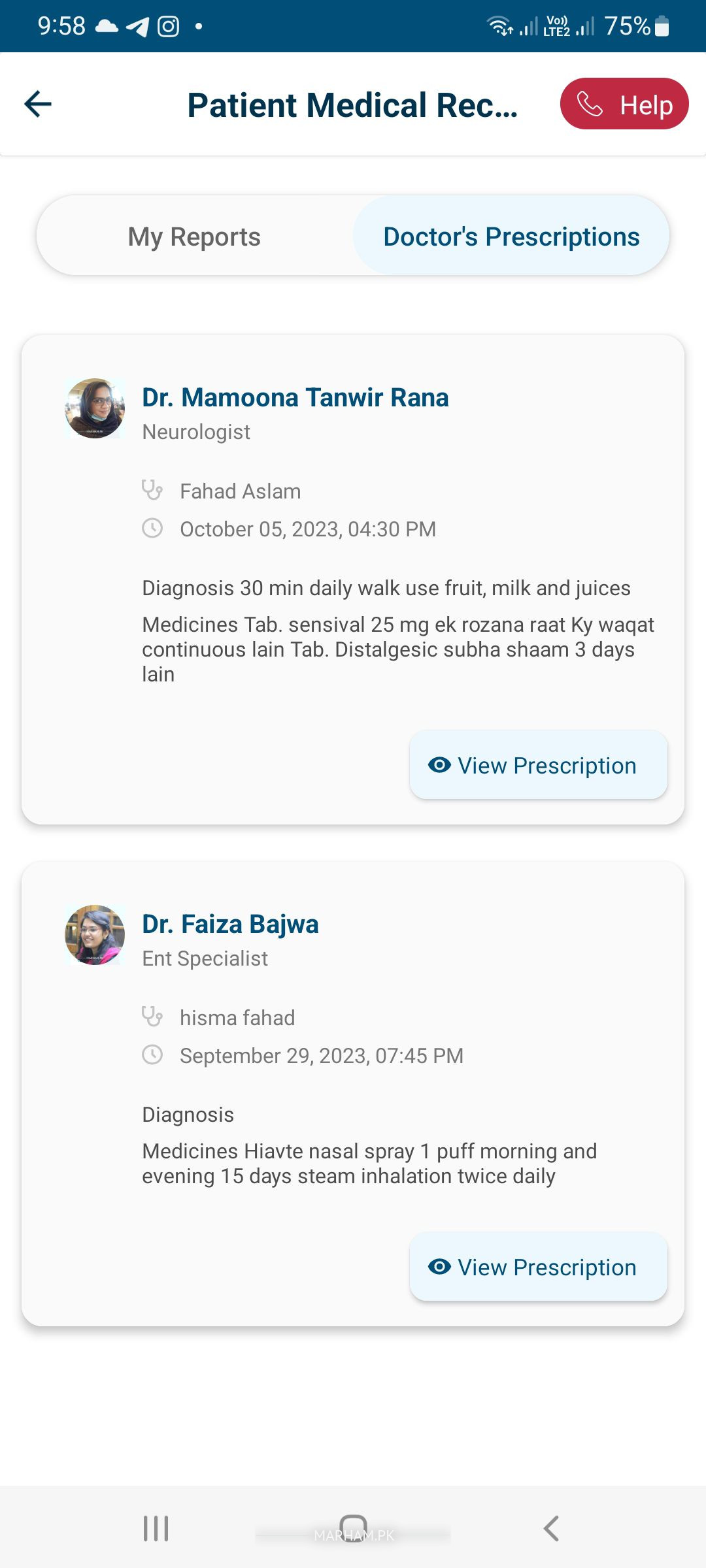706x1568 pixels.
Task: Tap eye icon on Dr. Mamoona's prescription button
Action: pyautogui.click(x=439, y=764)
